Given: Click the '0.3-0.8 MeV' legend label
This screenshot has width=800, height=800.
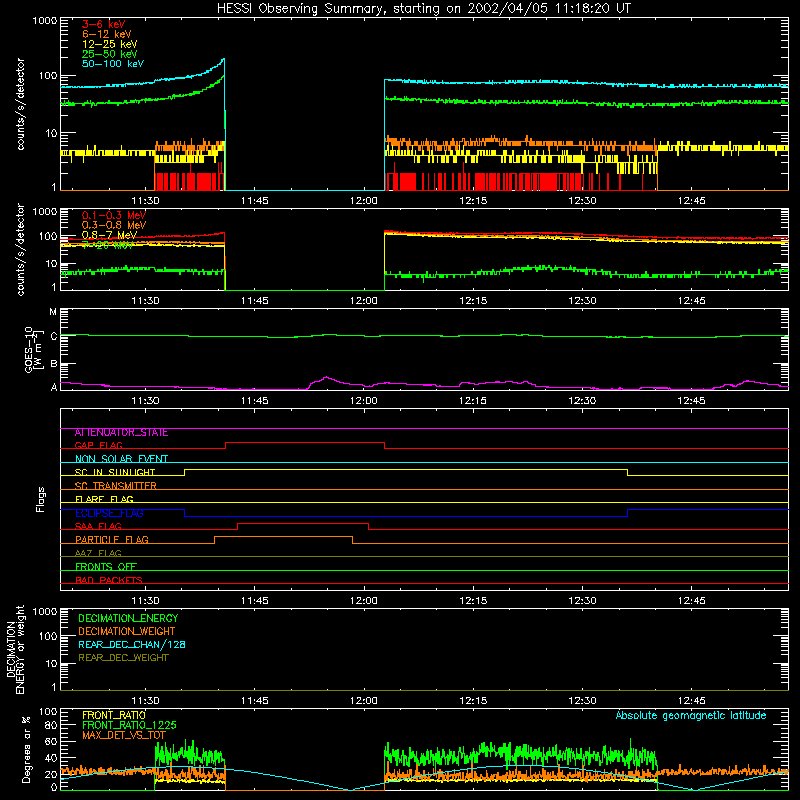Looking at the screenshot, I should [113, 225].
